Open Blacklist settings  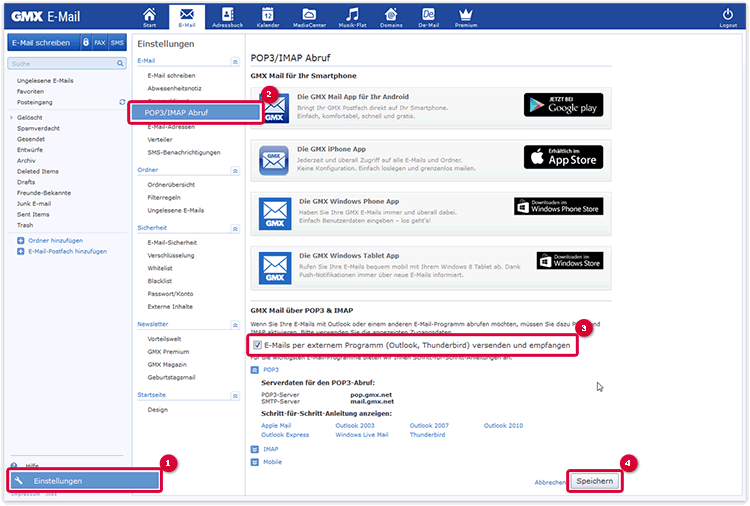(x=160, y=281)
